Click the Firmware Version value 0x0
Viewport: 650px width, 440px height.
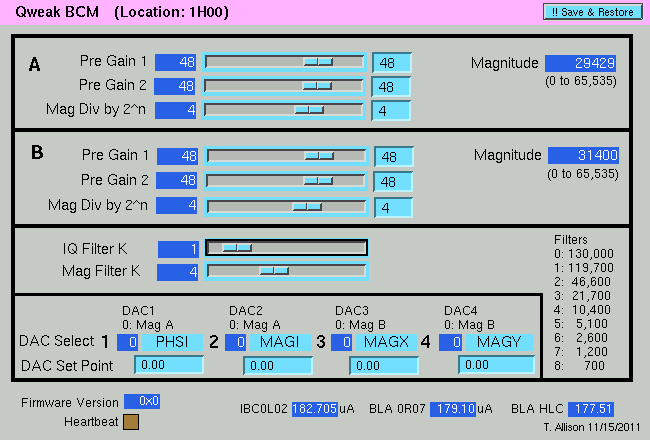(142, 401)
